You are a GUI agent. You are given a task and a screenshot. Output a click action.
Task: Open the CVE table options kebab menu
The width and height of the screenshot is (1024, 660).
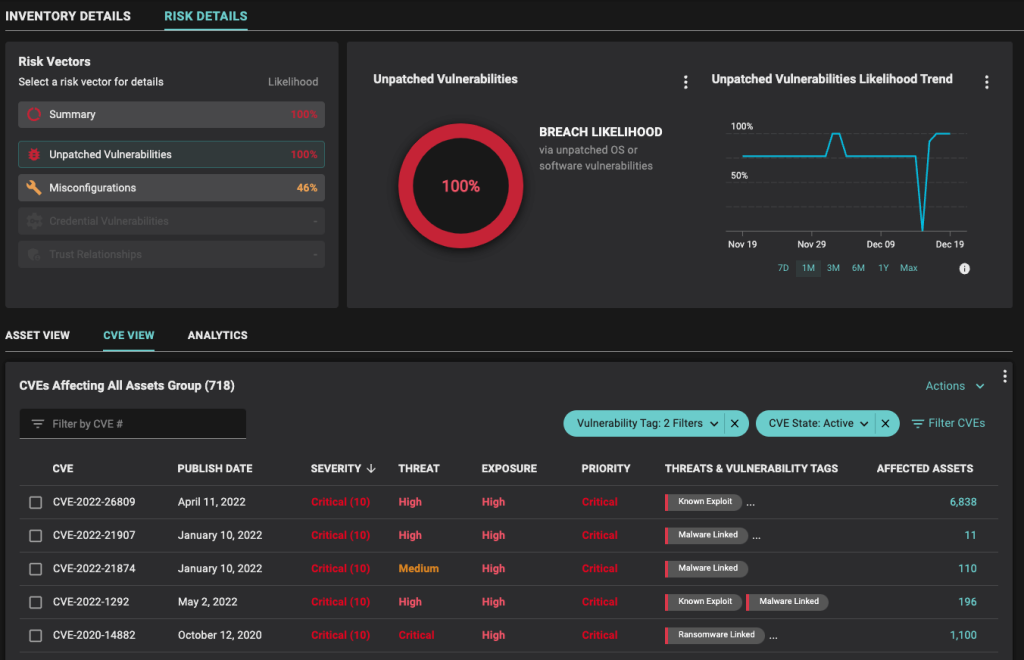click(1005, 376)
